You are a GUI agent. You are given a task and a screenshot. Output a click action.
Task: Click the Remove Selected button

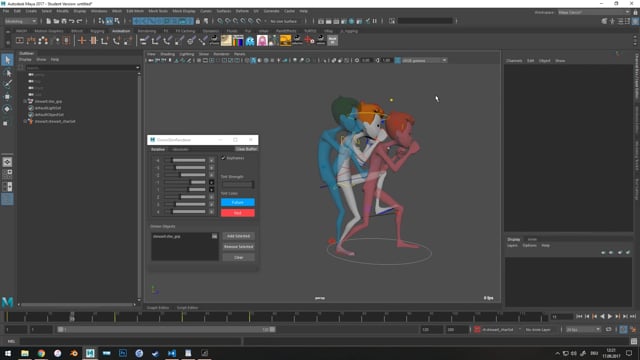click(238, 247)
